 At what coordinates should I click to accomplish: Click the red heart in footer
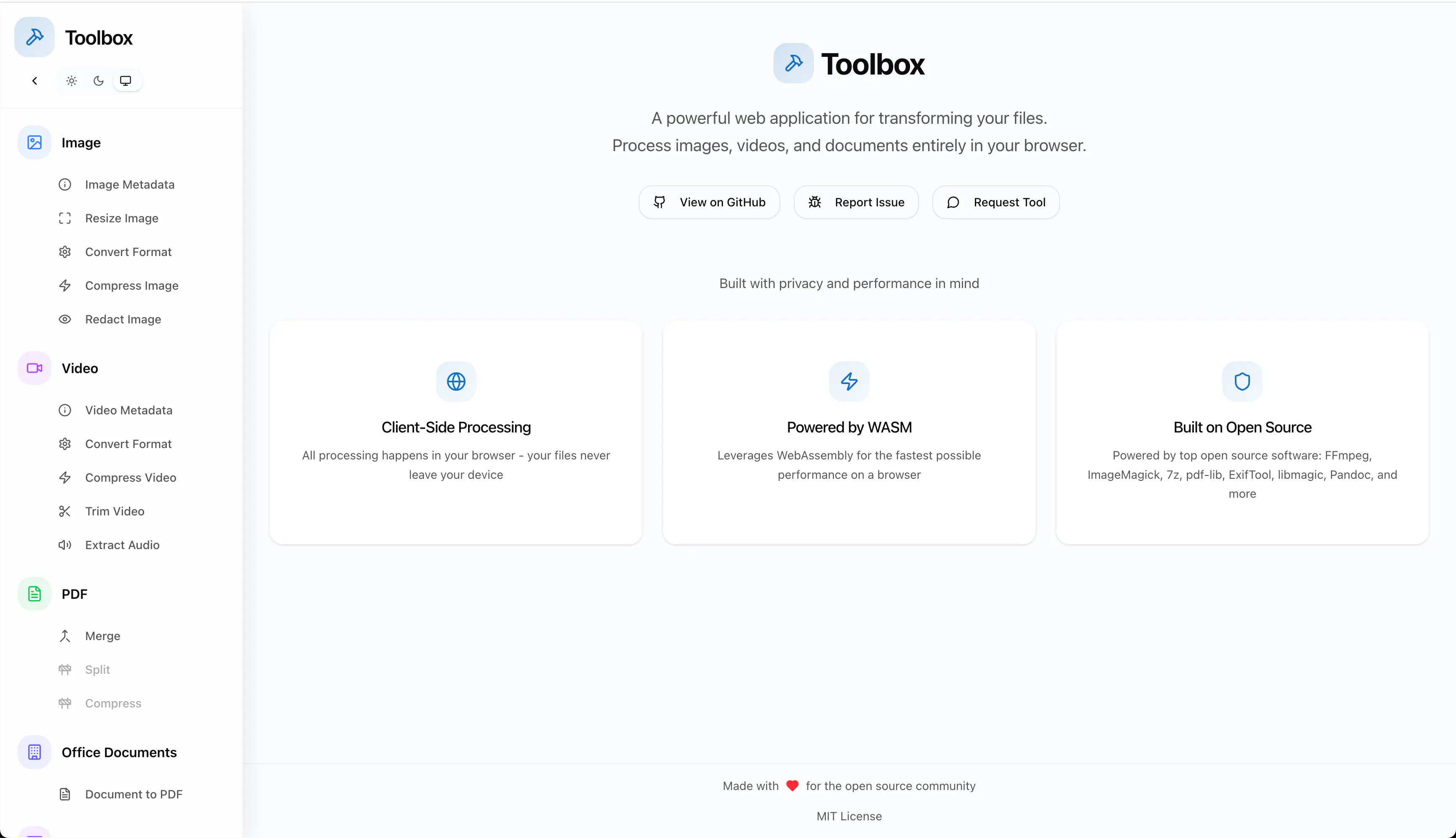[792, 786]
